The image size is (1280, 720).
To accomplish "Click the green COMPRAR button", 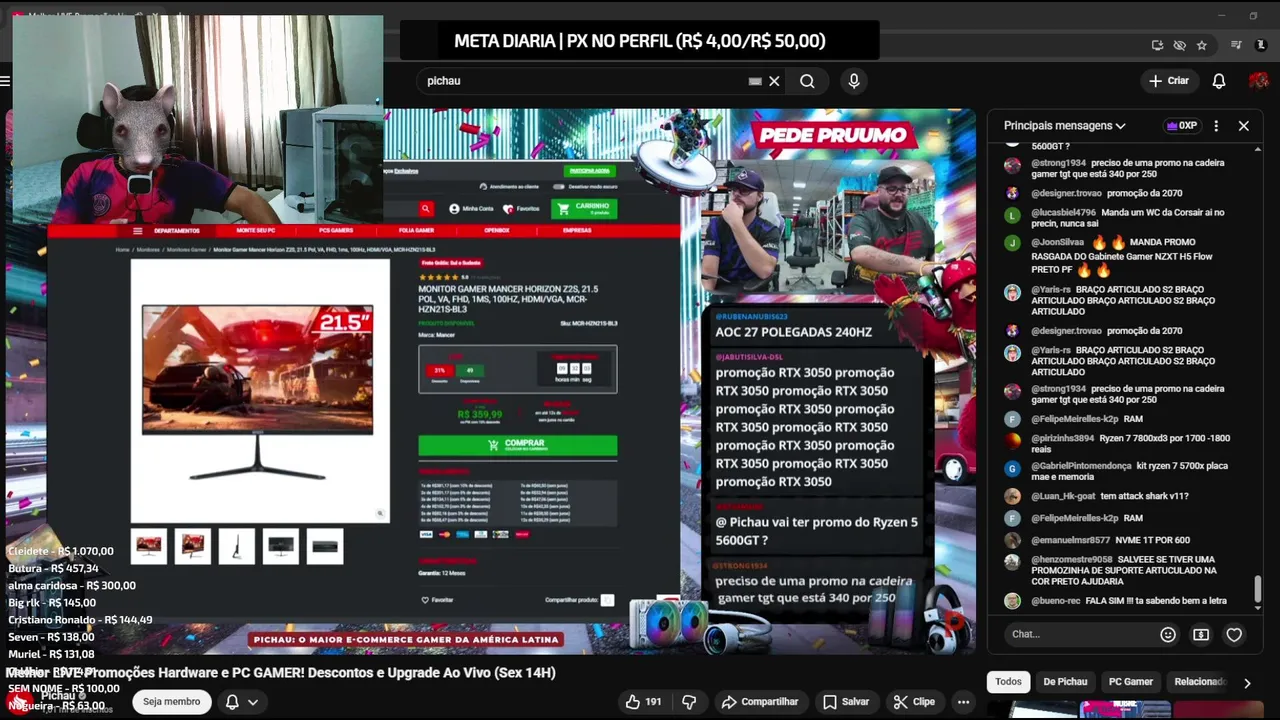I will [x=517, y=445].
